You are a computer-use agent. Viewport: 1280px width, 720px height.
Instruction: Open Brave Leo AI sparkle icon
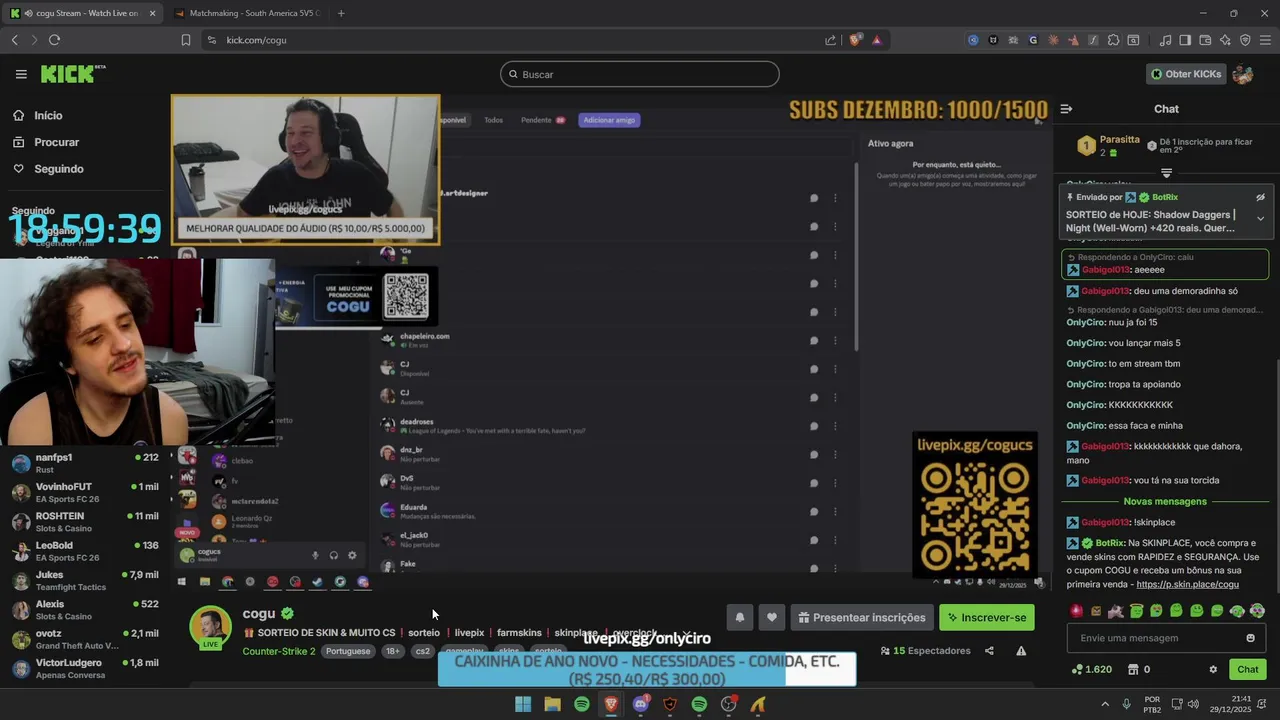pos(1225,40)
